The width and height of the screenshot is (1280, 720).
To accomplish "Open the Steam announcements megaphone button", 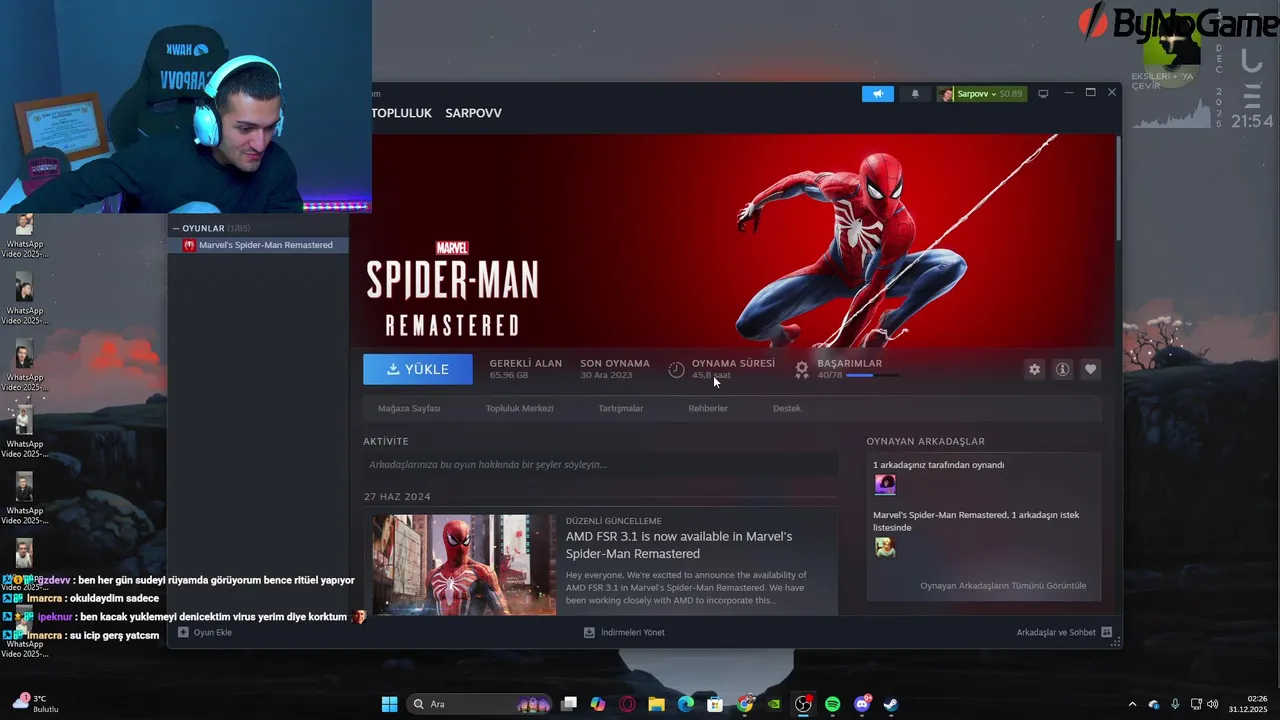I will [x=878, y=94].
